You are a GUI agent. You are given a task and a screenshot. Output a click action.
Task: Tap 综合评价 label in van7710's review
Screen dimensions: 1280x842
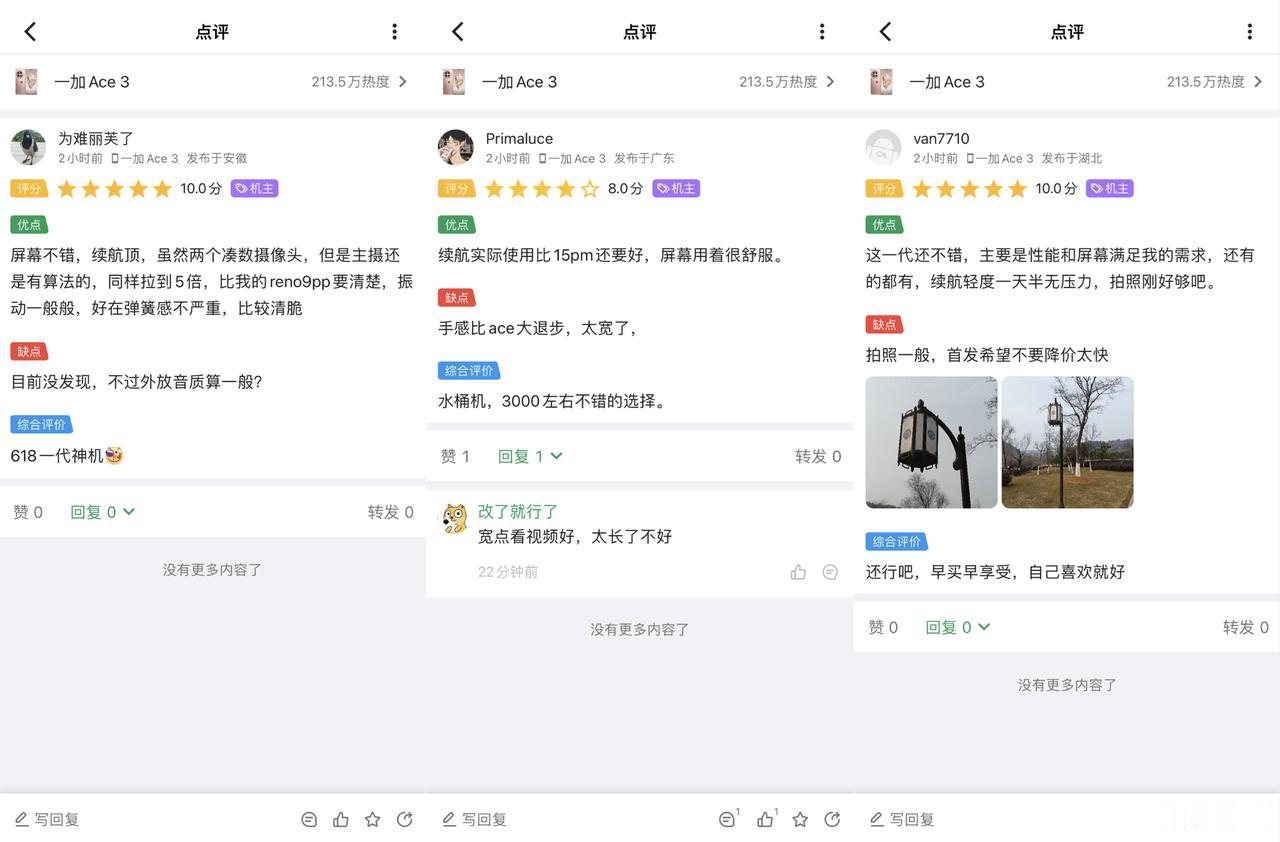click(x=896, y=542)
